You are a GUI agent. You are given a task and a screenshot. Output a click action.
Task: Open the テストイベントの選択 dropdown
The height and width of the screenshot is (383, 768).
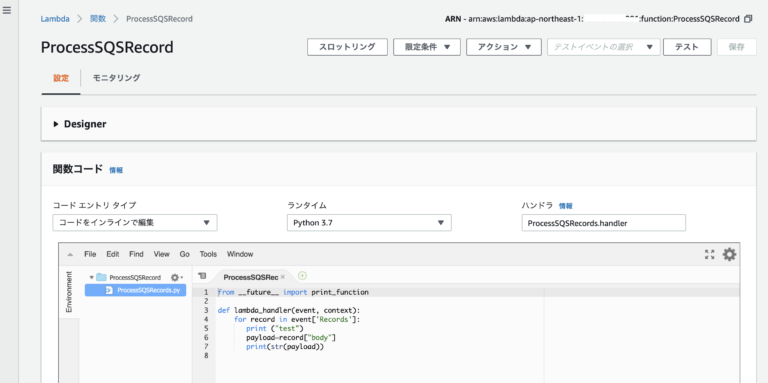[604, 47]
